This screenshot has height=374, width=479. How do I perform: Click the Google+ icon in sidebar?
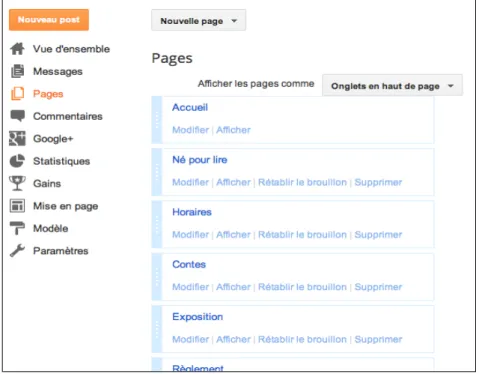17,138
